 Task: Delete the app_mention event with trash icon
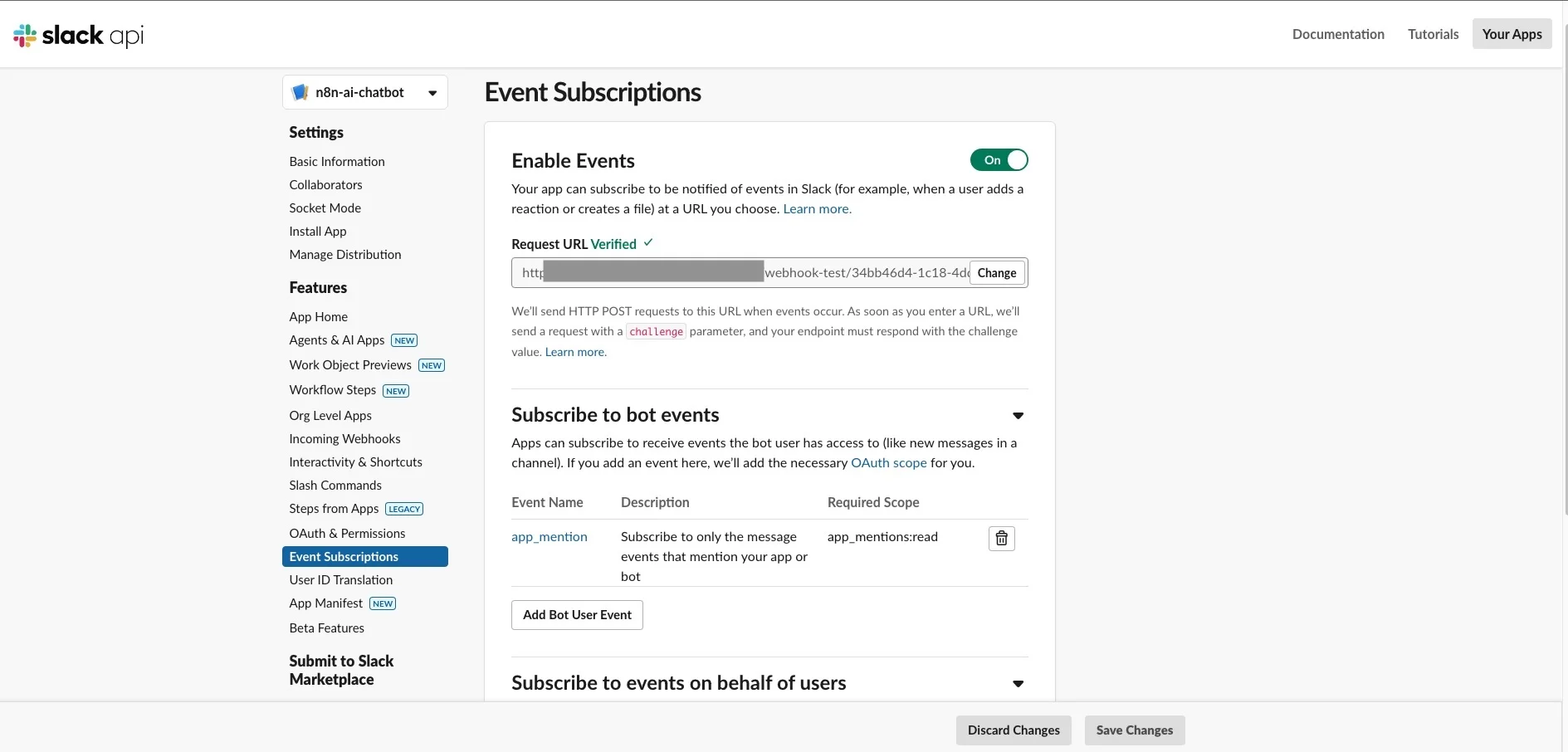pyautogui.click(x=1002, y=539)
